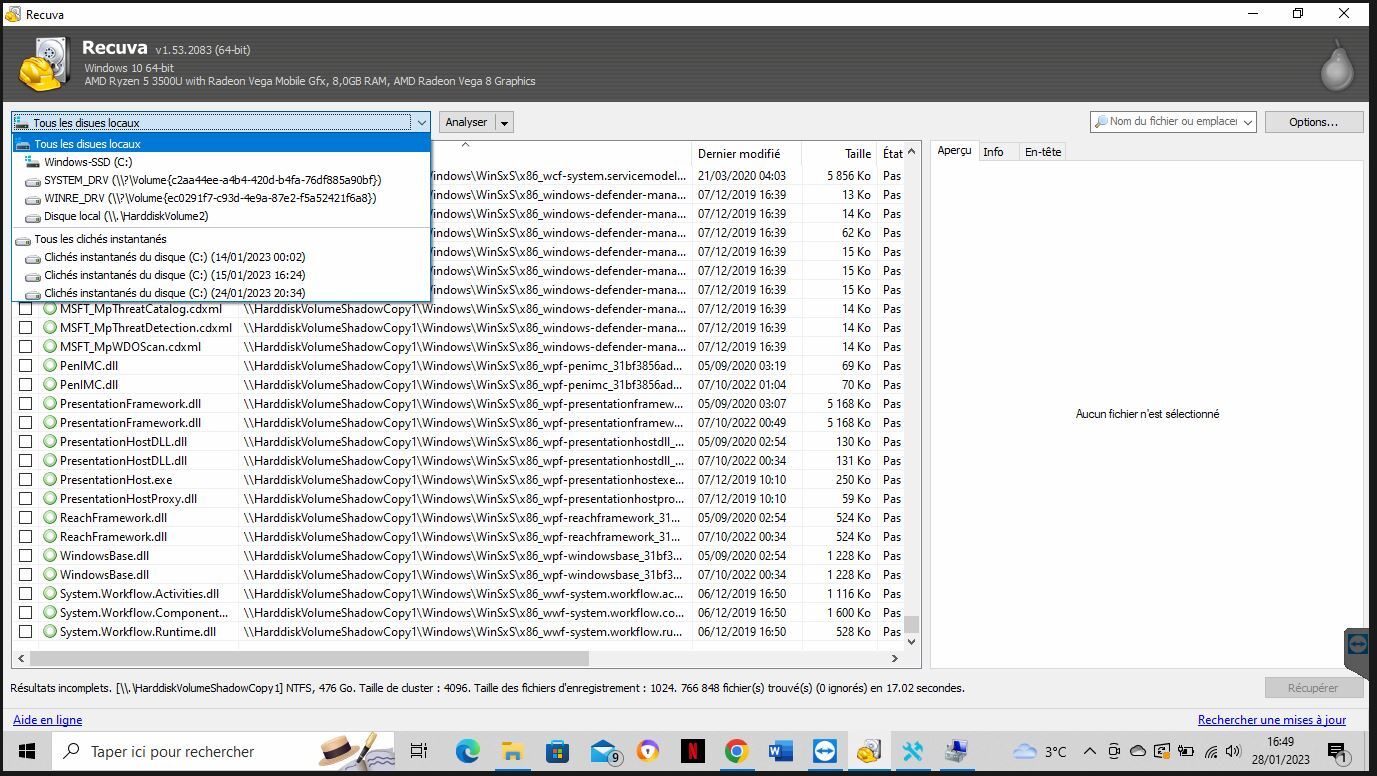Open the OneDrive cloud tray icon
The height and width of the screenshot is (776, 1377).
click(1138, 751)
